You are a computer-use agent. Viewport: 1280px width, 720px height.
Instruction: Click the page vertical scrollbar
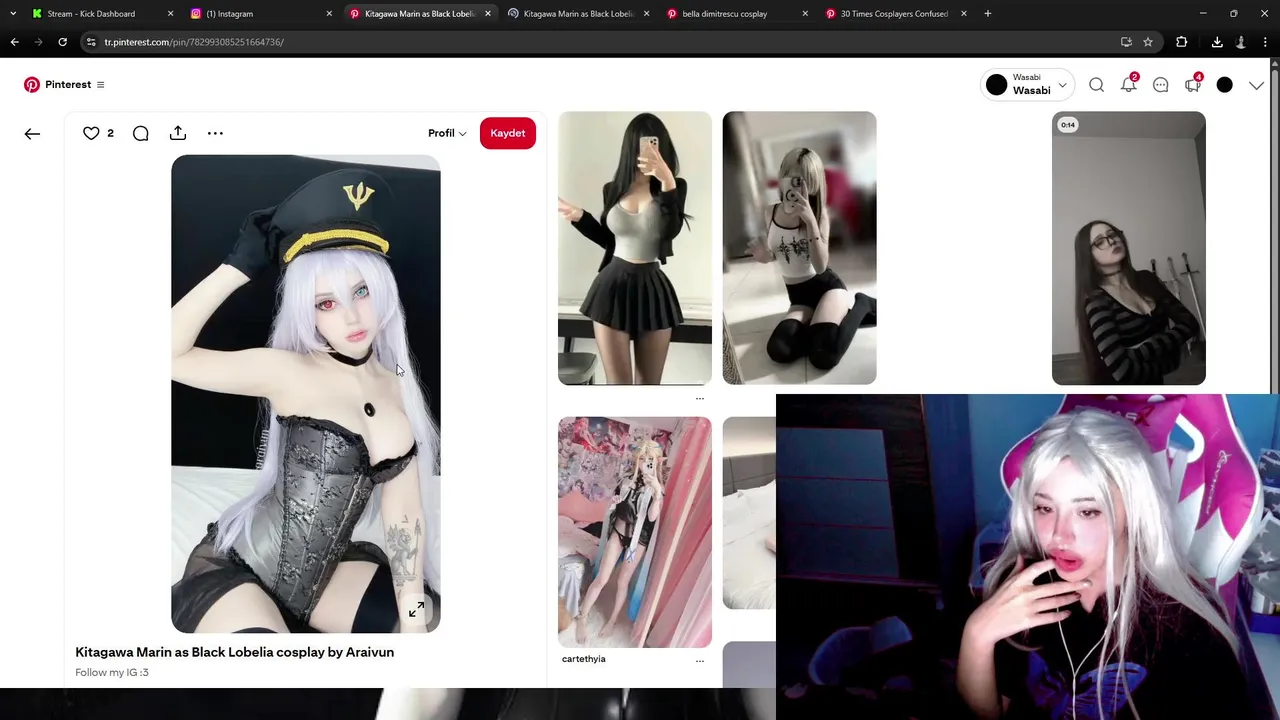tap(1275, 230)
